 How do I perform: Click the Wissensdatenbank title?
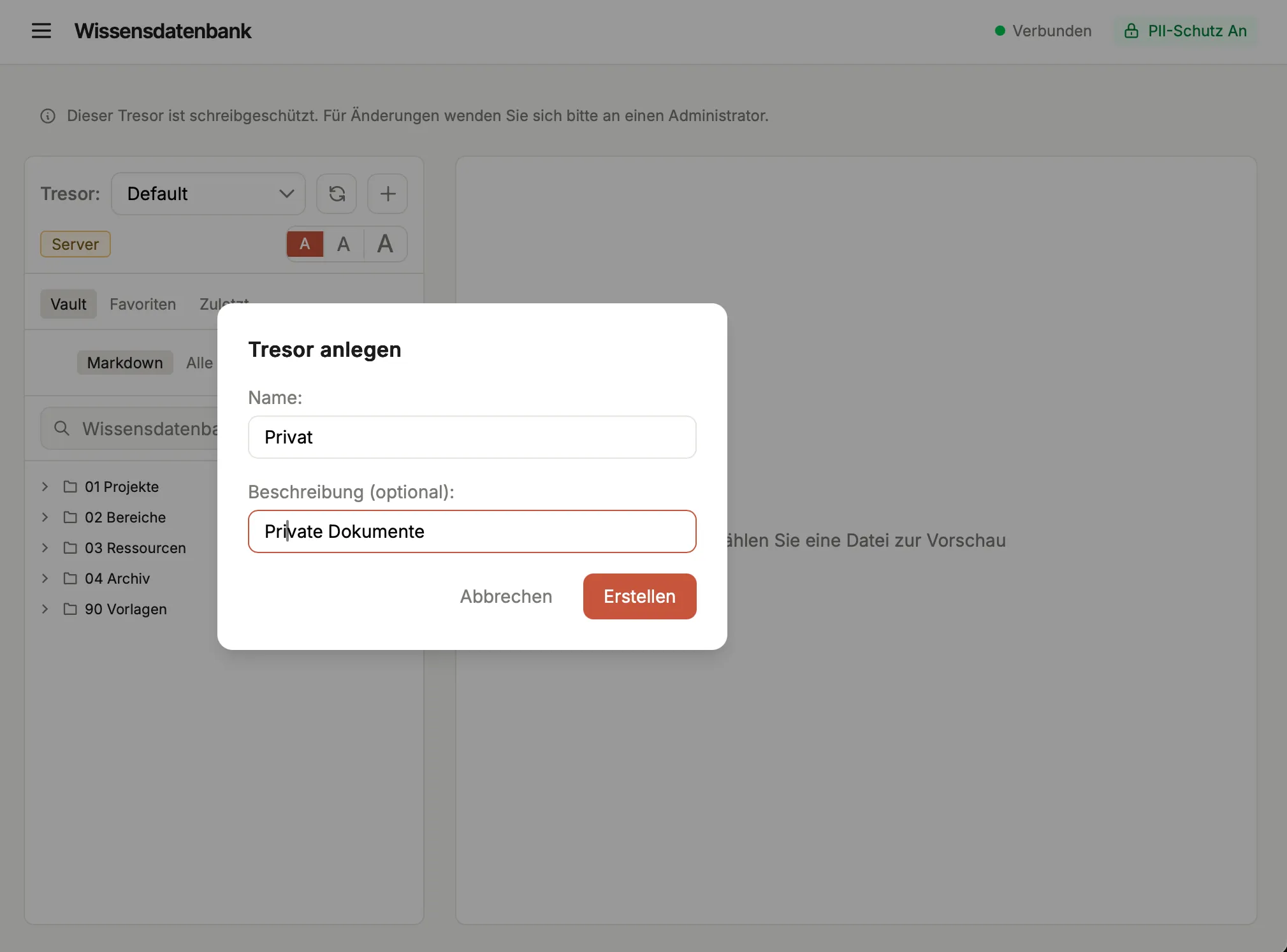(163, 31)
